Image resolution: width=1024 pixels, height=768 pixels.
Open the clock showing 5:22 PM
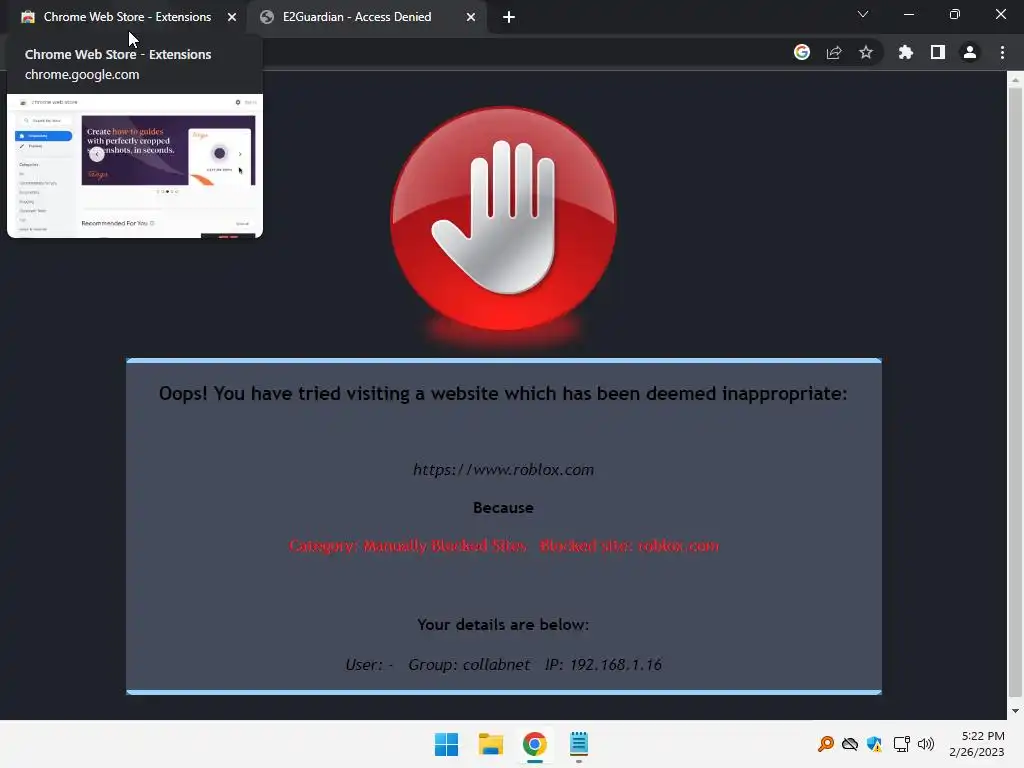click(x=977, y=744)
